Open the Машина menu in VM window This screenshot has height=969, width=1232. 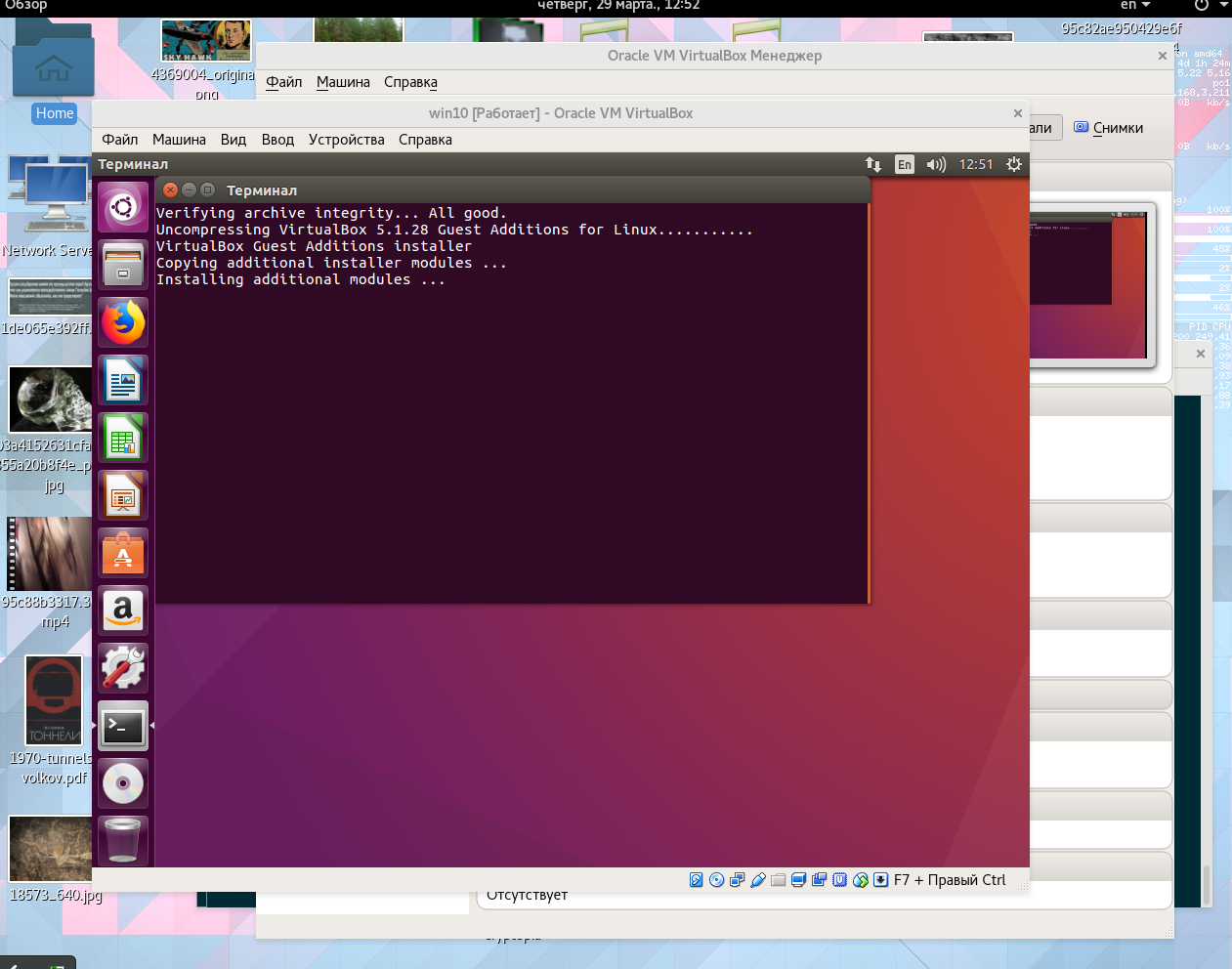point(179,140)
